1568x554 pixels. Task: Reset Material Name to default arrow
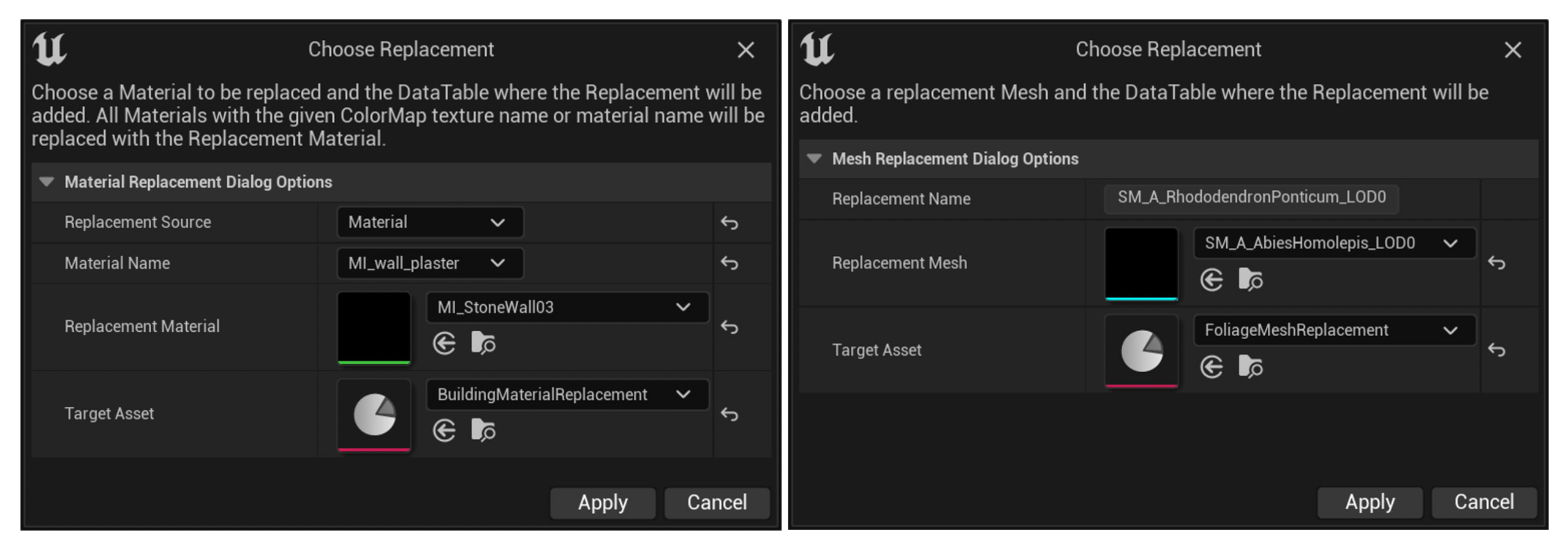[729, 263]
